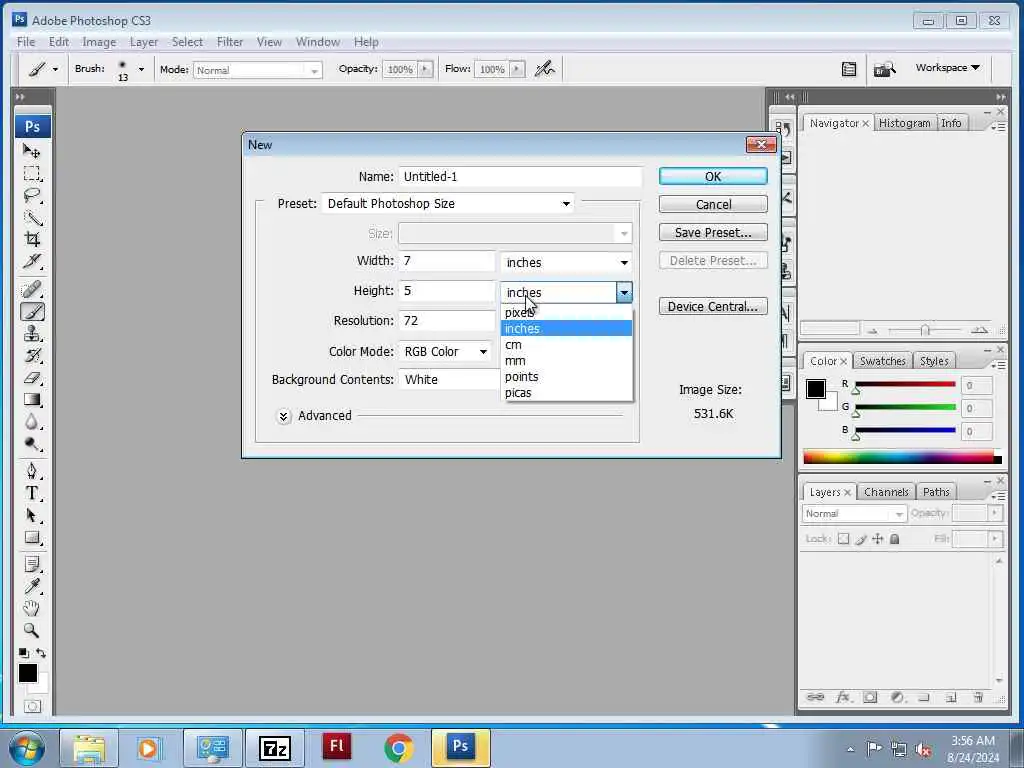1024x768 pixels.
Task: Select the Blur tool
Action: [x=31, y=422]
